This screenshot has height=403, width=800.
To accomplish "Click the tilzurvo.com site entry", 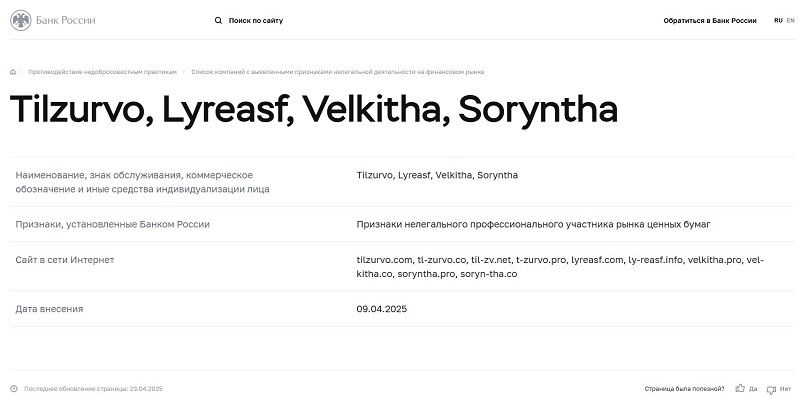I will 384,260.
